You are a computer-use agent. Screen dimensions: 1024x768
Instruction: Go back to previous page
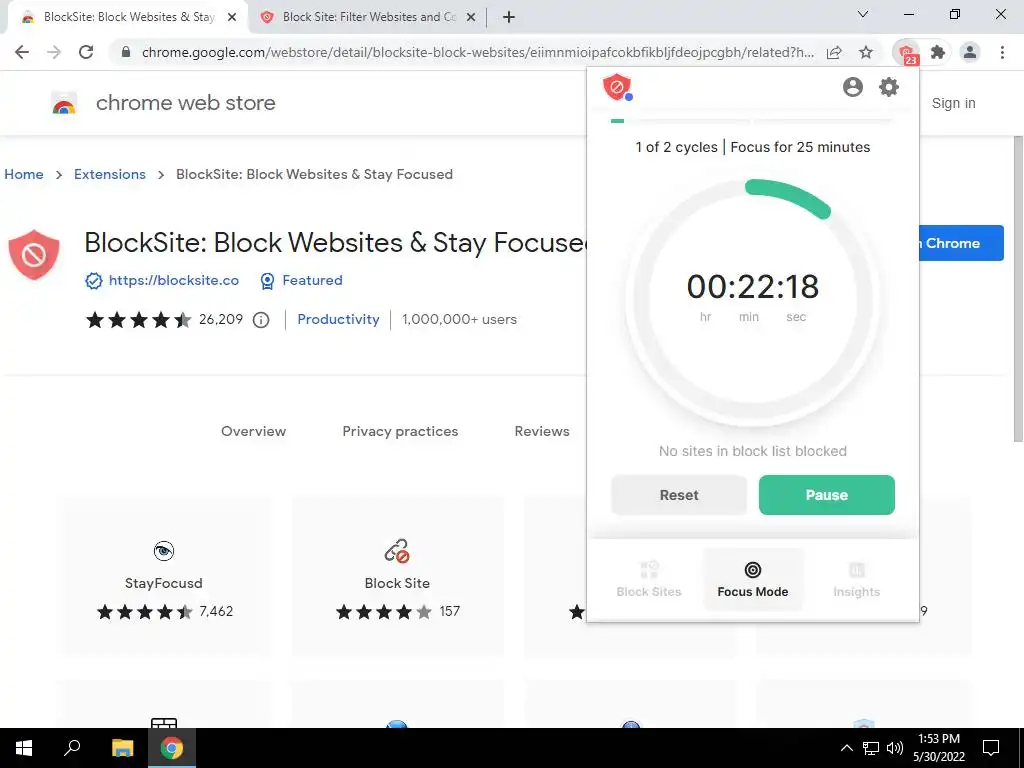[22, 52]
